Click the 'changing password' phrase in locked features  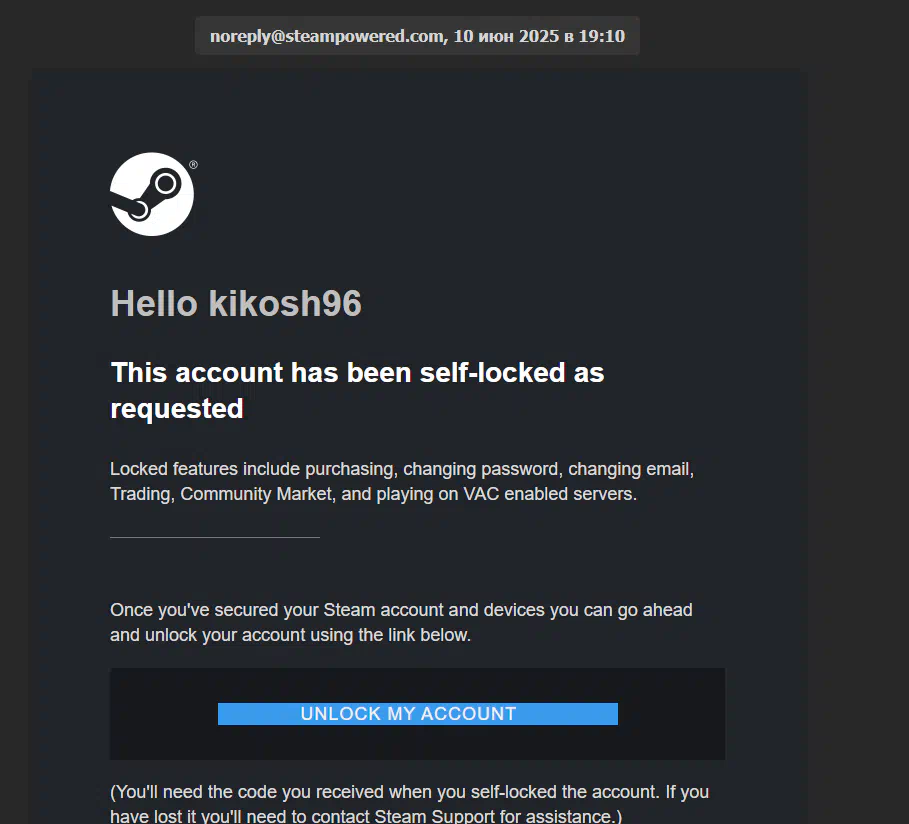tap(481, 469)
